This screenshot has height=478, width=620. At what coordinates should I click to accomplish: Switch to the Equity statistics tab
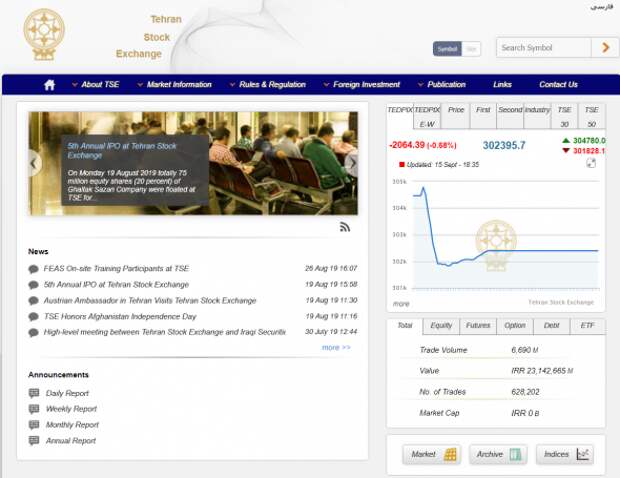(441, 326)
